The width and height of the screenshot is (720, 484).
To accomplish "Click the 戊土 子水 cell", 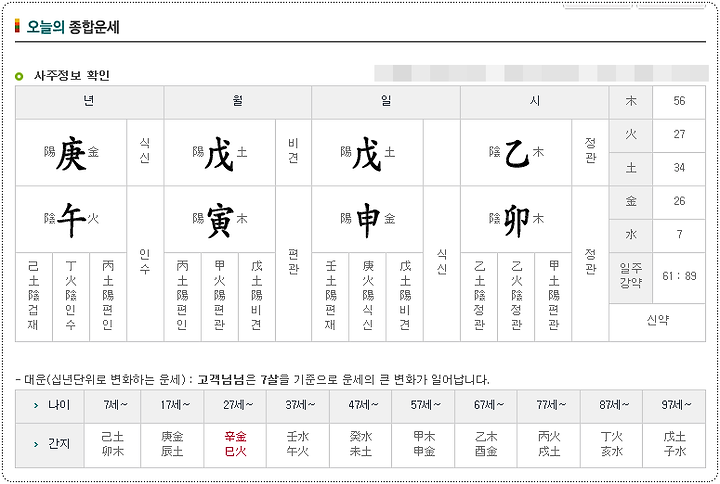I will click(675, 445).
